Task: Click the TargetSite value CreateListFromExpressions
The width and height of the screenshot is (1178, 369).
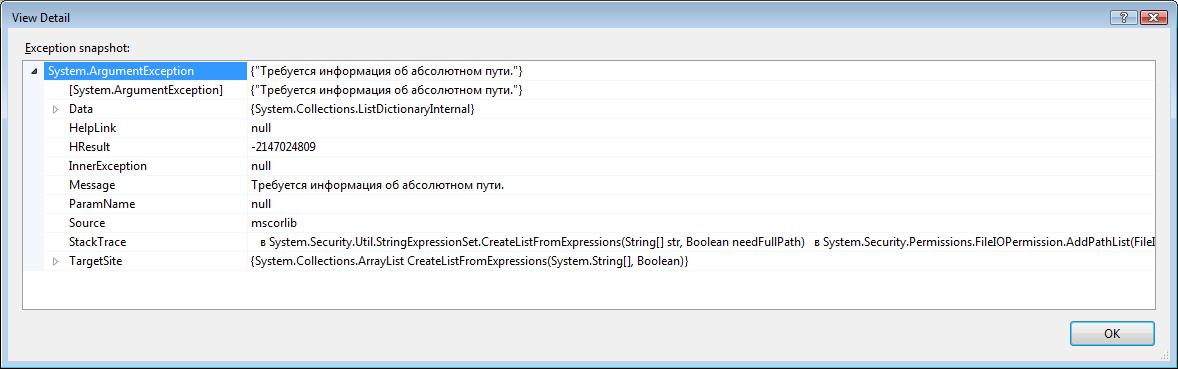Action: (470, 262)
